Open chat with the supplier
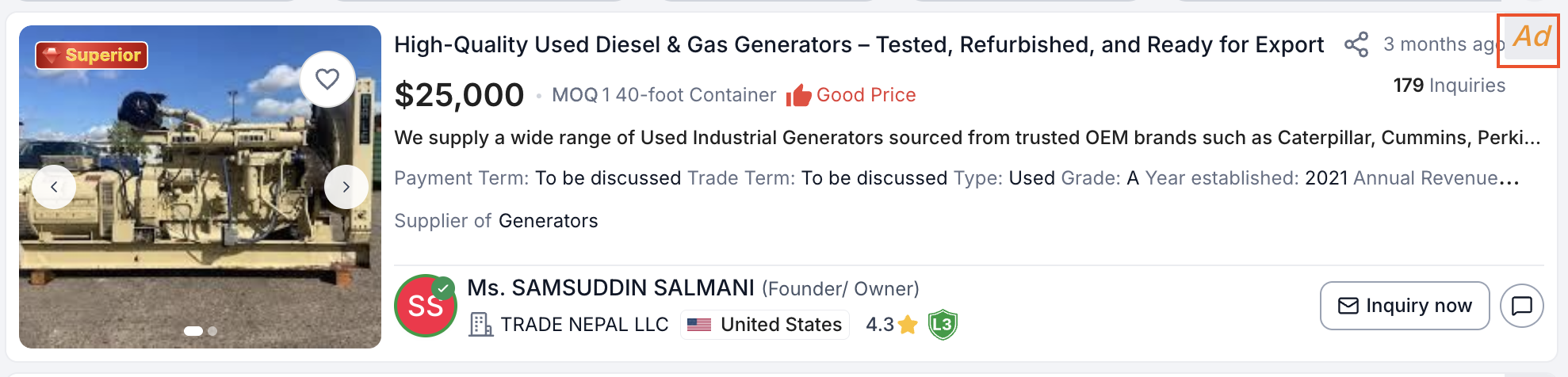 1521,306
